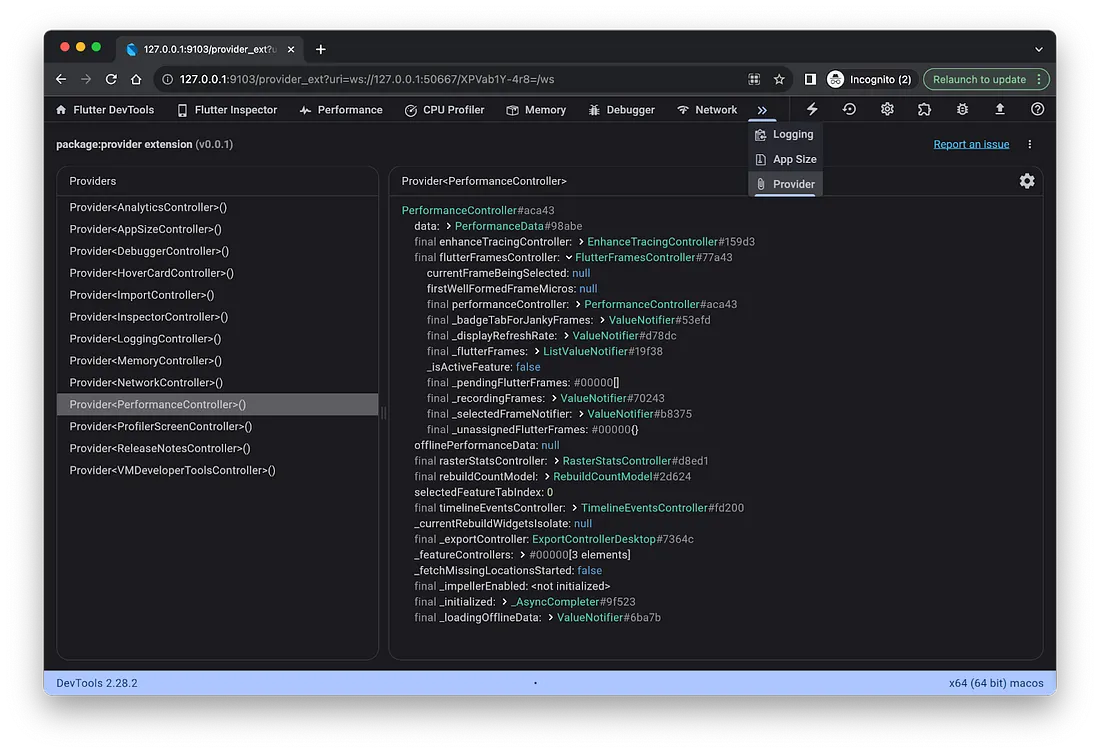Viewport: 1100px width, 753px height.
Task: Expand the rasterStatsController node
Action: pyautogui.click(x=556, y=461)
